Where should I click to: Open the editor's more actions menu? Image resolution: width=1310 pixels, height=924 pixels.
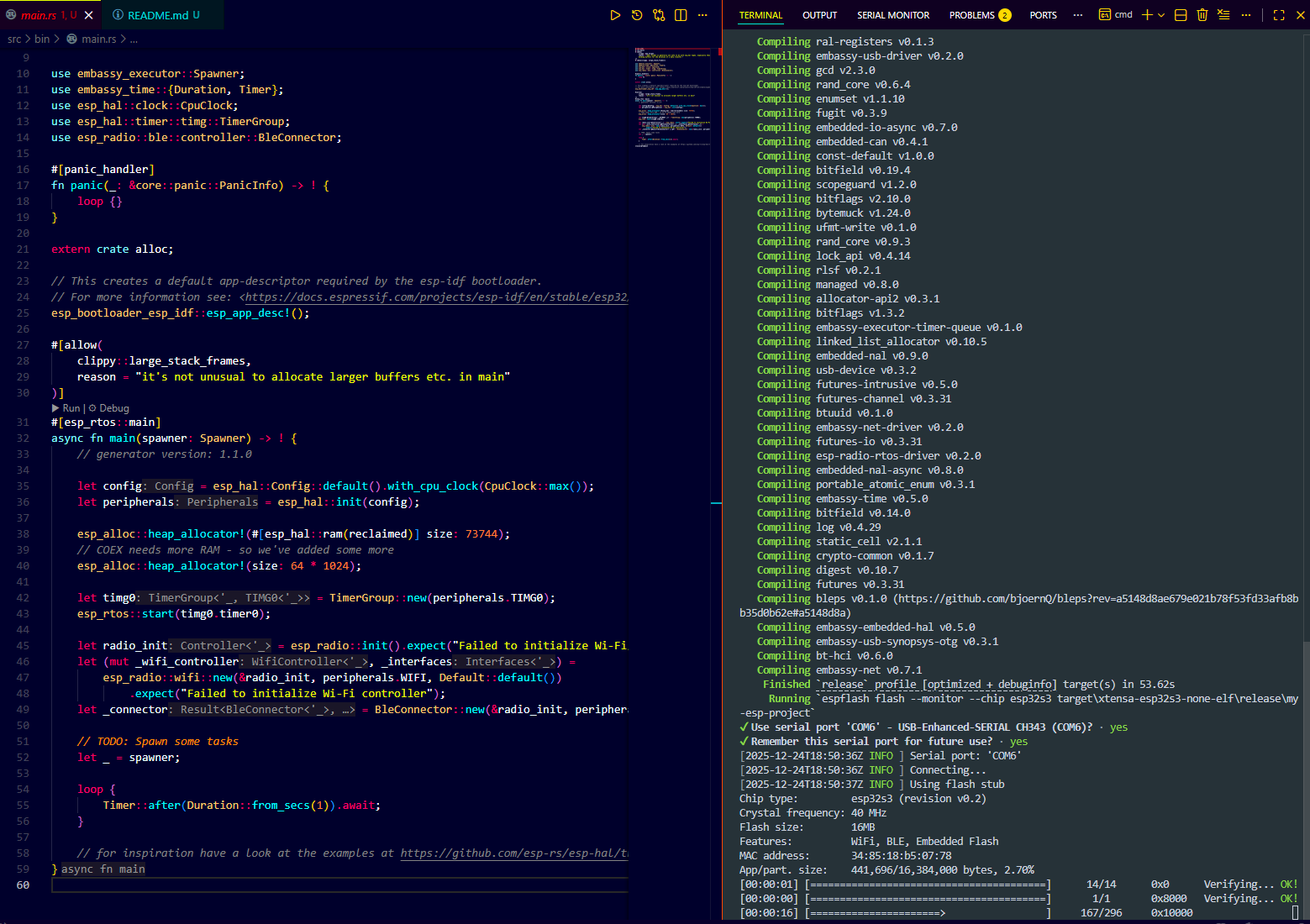[x=702, y=15]
